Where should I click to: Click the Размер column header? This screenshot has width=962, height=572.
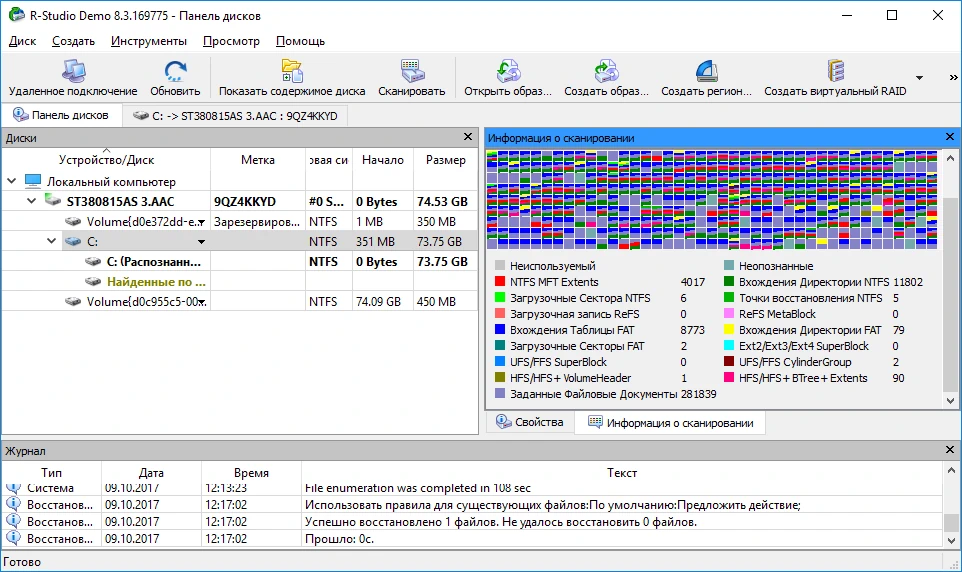click(x=445, y=160)
